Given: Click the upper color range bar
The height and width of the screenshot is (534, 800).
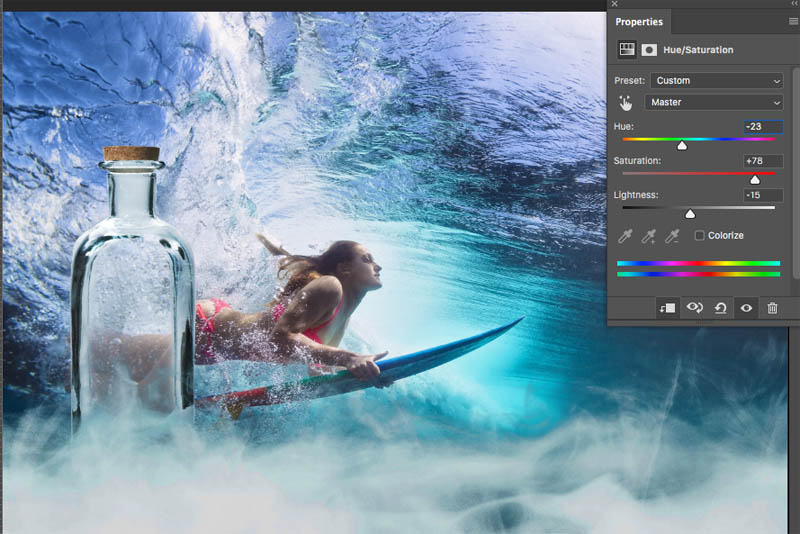Looking at the screenshot, I should (698, 263).
